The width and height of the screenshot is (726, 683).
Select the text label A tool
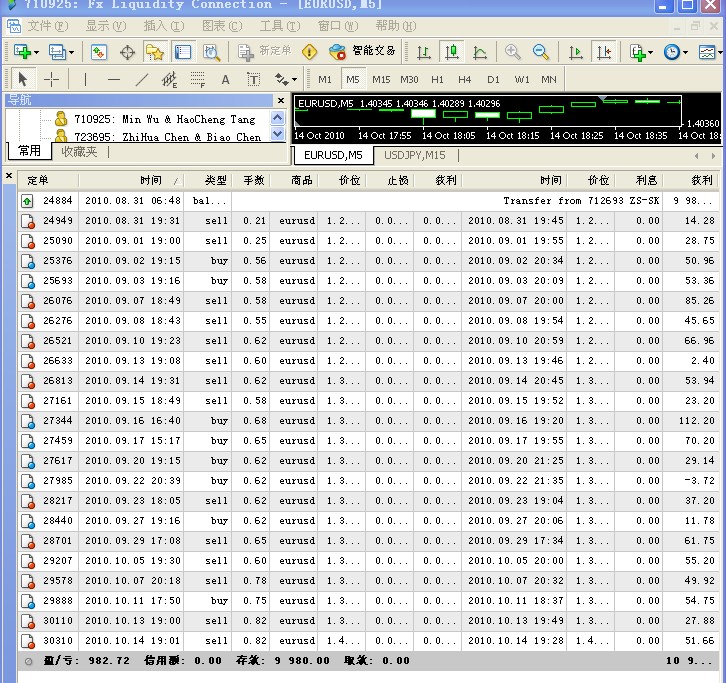coord(225,80)
